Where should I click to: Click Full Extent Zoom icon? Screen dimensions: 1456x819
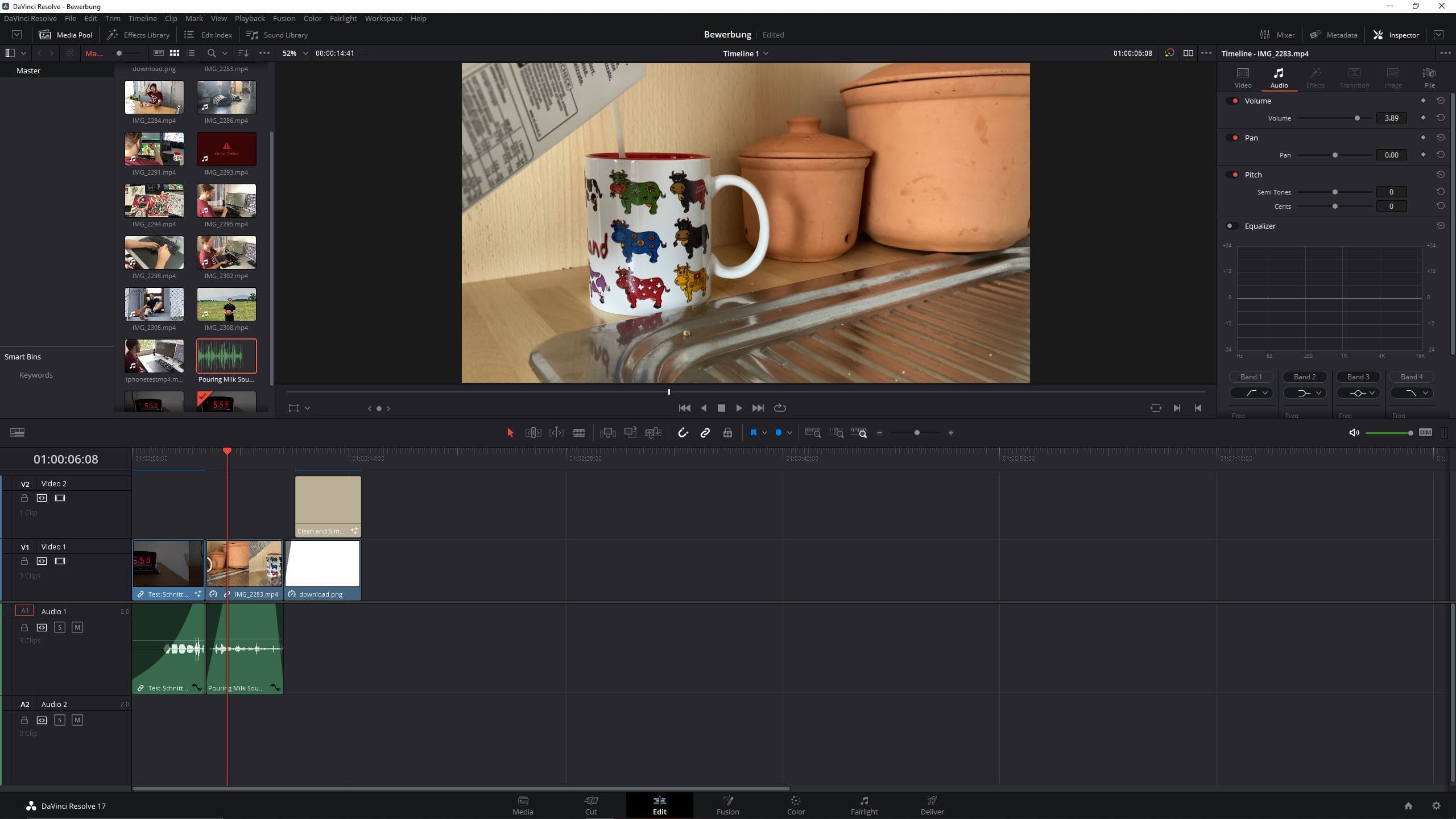(x=813, y=433)
